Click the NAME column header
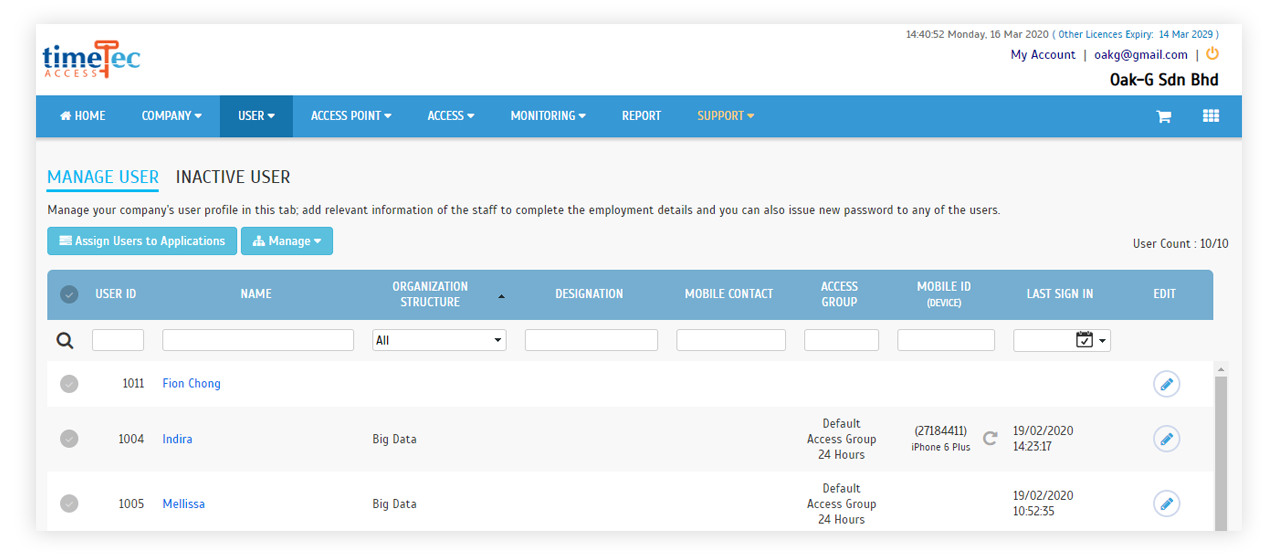 [x=256, y=294]
